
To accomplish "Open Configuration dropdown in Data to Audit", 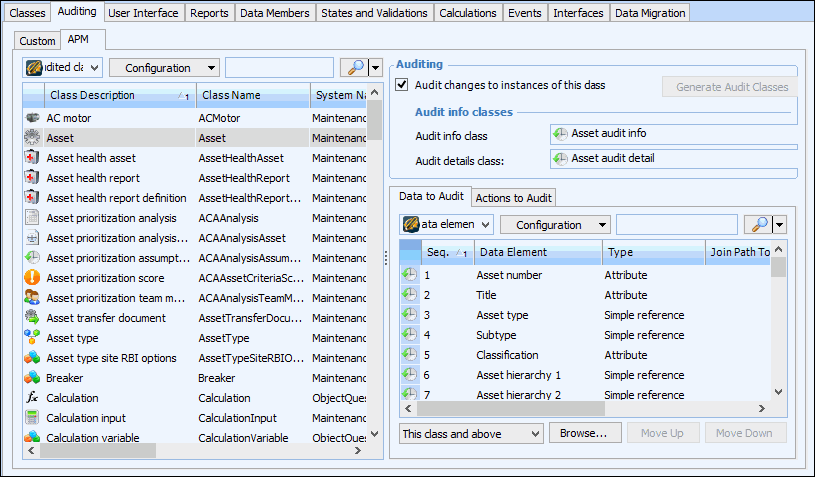I will [x=555, y=225].
